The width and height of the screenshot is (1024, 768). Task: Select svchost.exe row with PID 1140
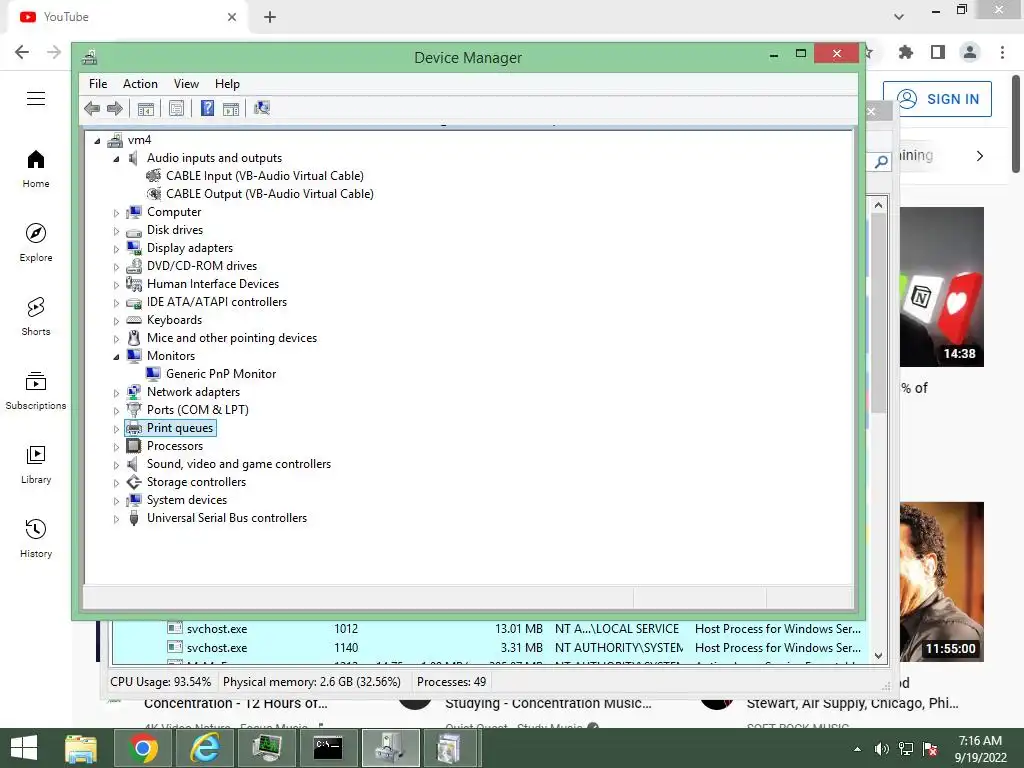pyautogui.click(x=487, y=648)
